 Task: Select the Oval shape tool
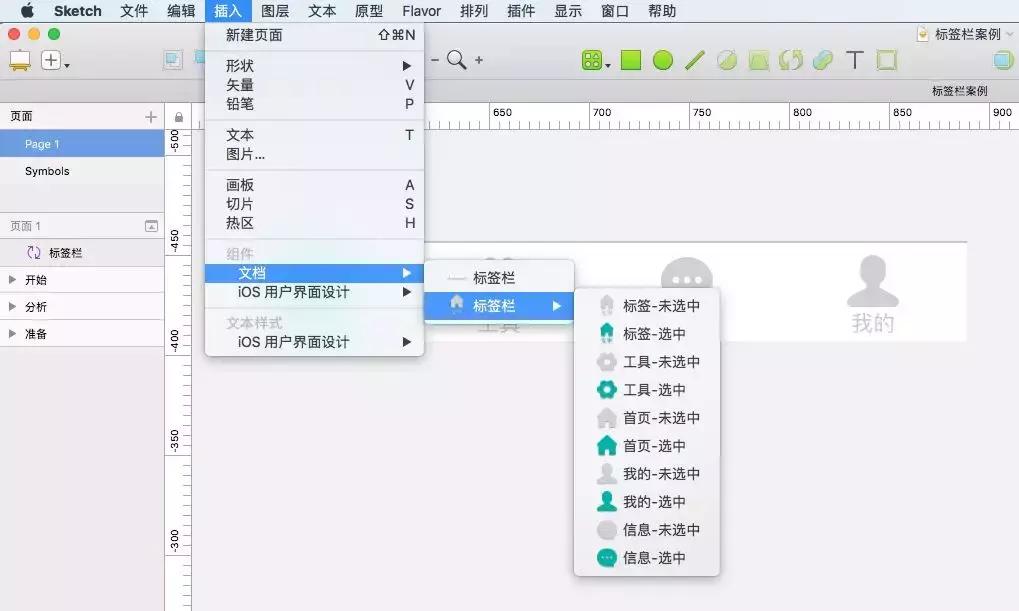pos(663,60)
